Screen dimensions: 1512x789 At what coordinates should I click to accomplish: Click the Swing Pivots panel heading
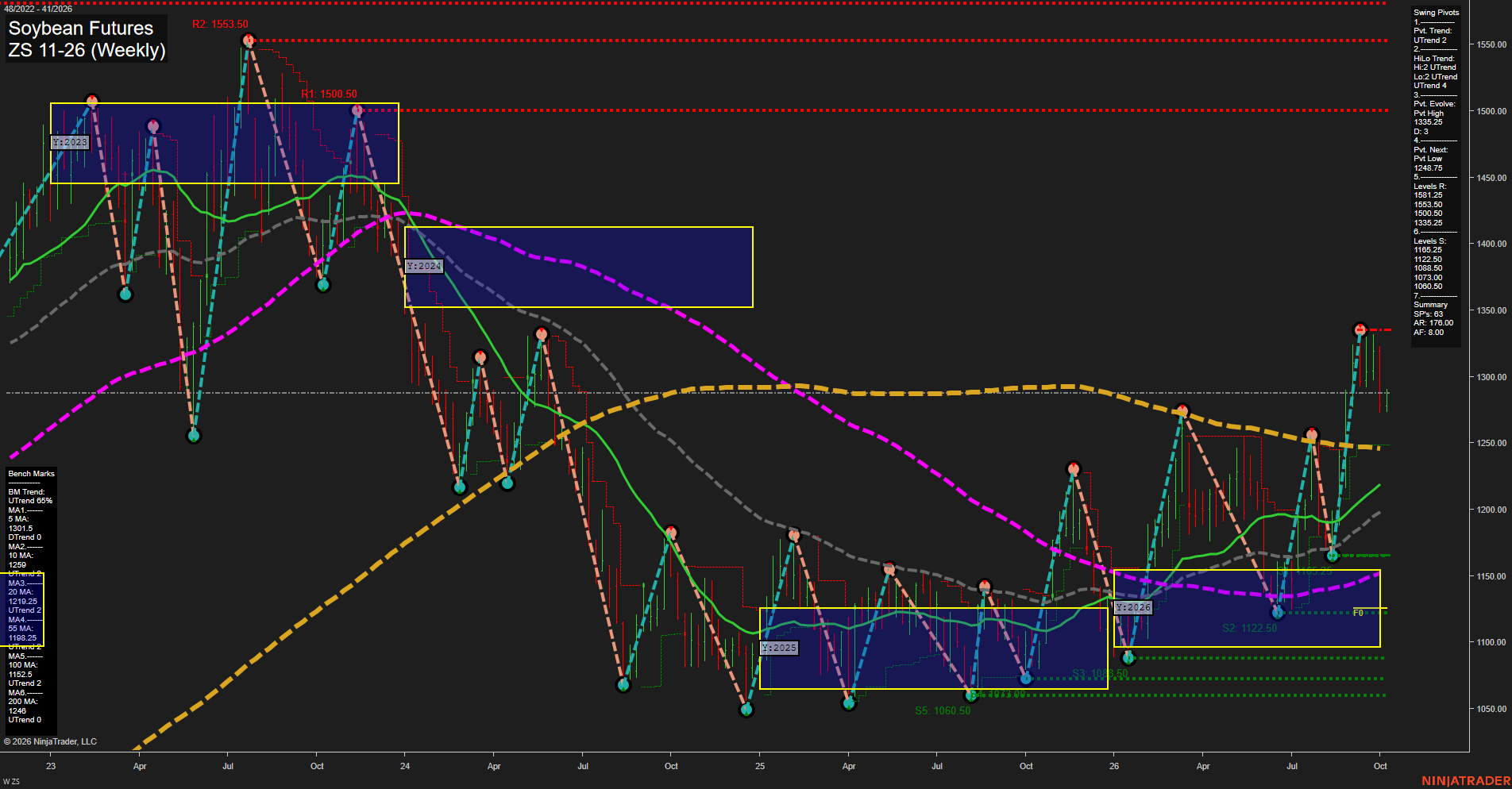[1437, 13]
